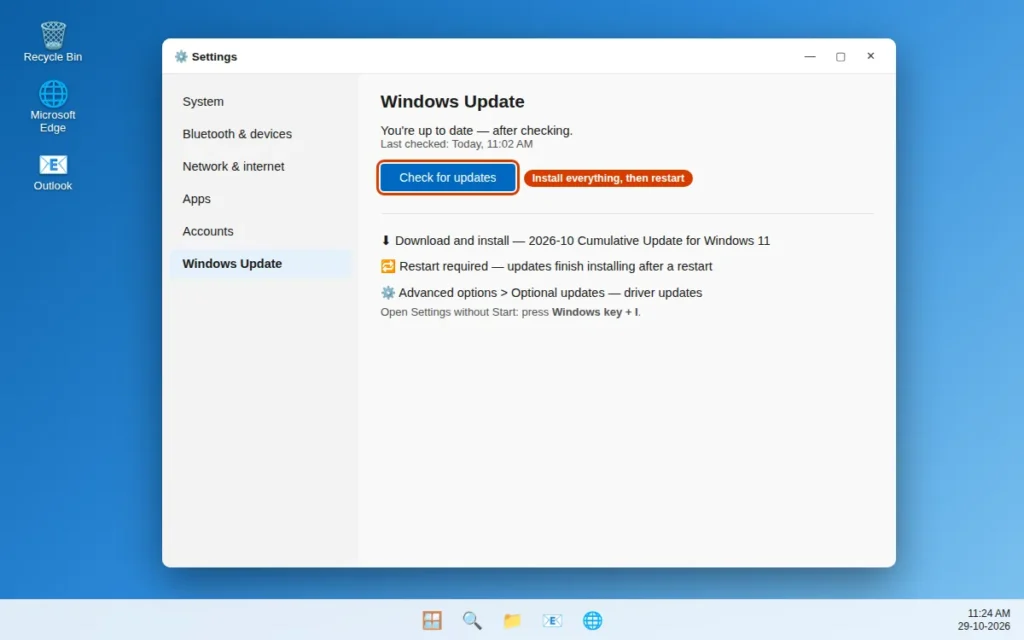The height and width of the screenshot is (640, 1024).
Task: Go to Bluetooth & devices settings
Action: point(261,134)
